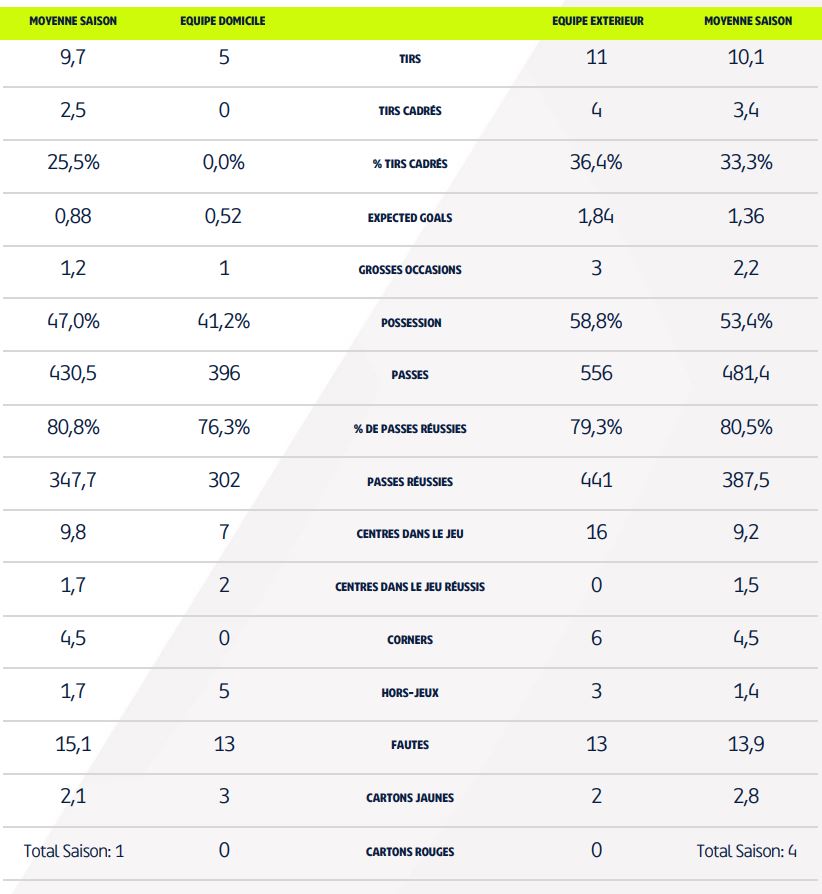Select away team passes value 556
Image resolution: width=822 pixels, height=894 pixels.
596,374
